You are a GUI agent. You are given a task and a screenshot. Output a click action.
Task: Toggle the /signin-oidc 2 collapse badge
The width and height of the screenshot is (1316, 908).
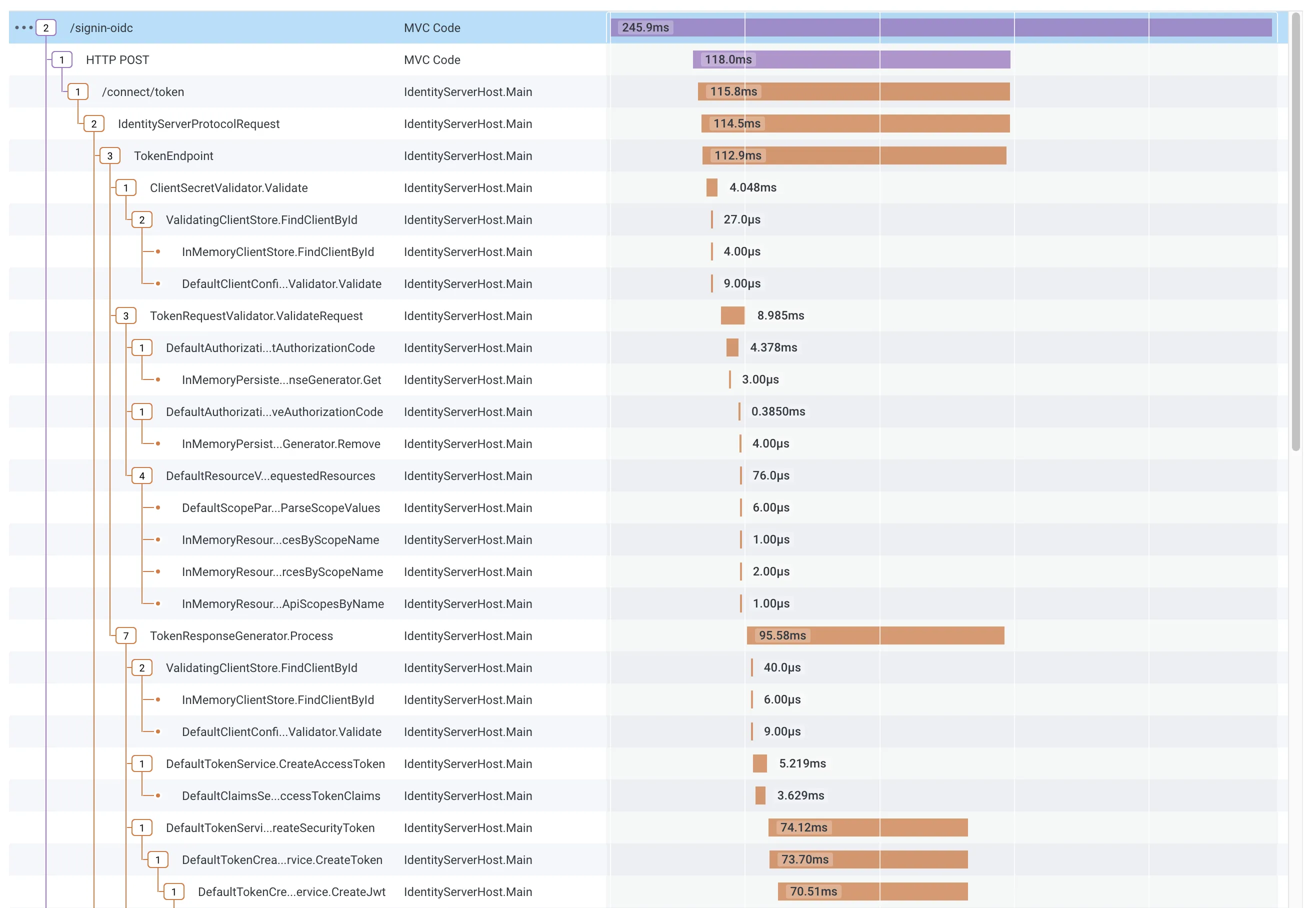point(46,27)
